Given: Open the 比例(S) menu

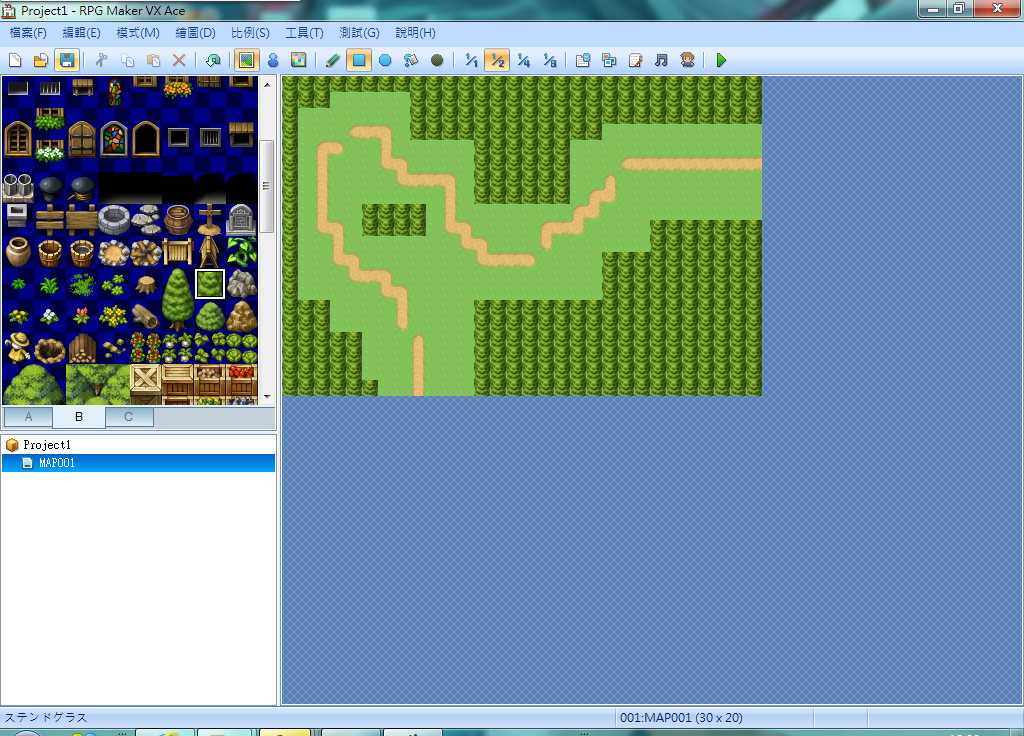Looking at the screenshot, I should coord(250,33).
